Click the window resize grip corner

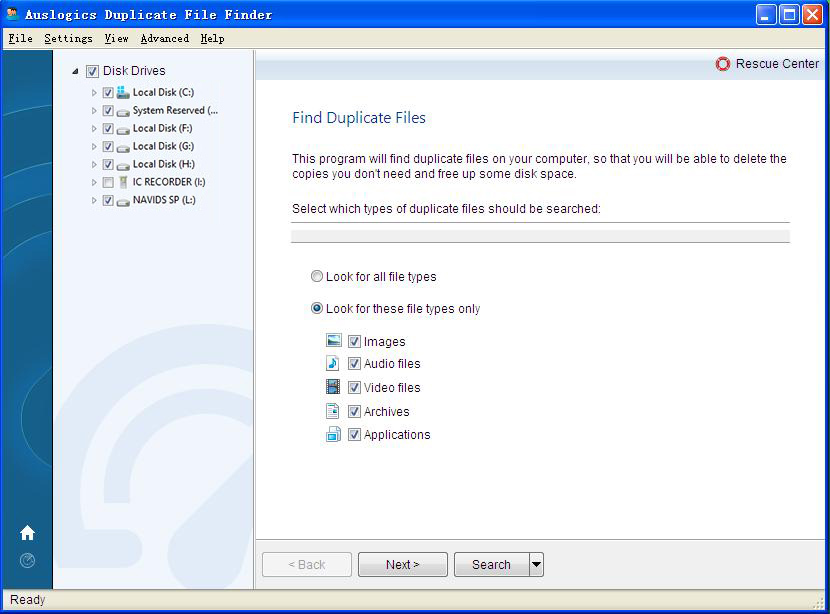click(820, 603)
